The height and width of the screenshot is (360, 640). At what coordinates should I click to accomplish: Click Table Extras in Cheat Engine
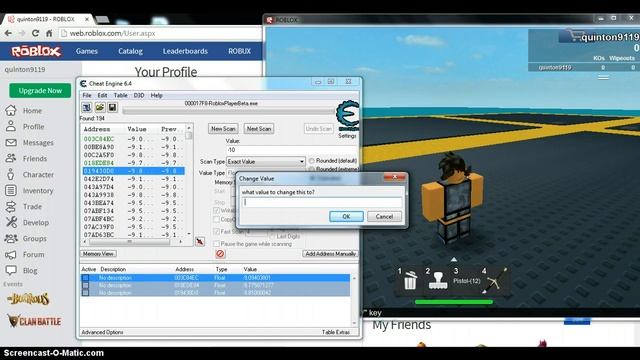pos(336,332)
